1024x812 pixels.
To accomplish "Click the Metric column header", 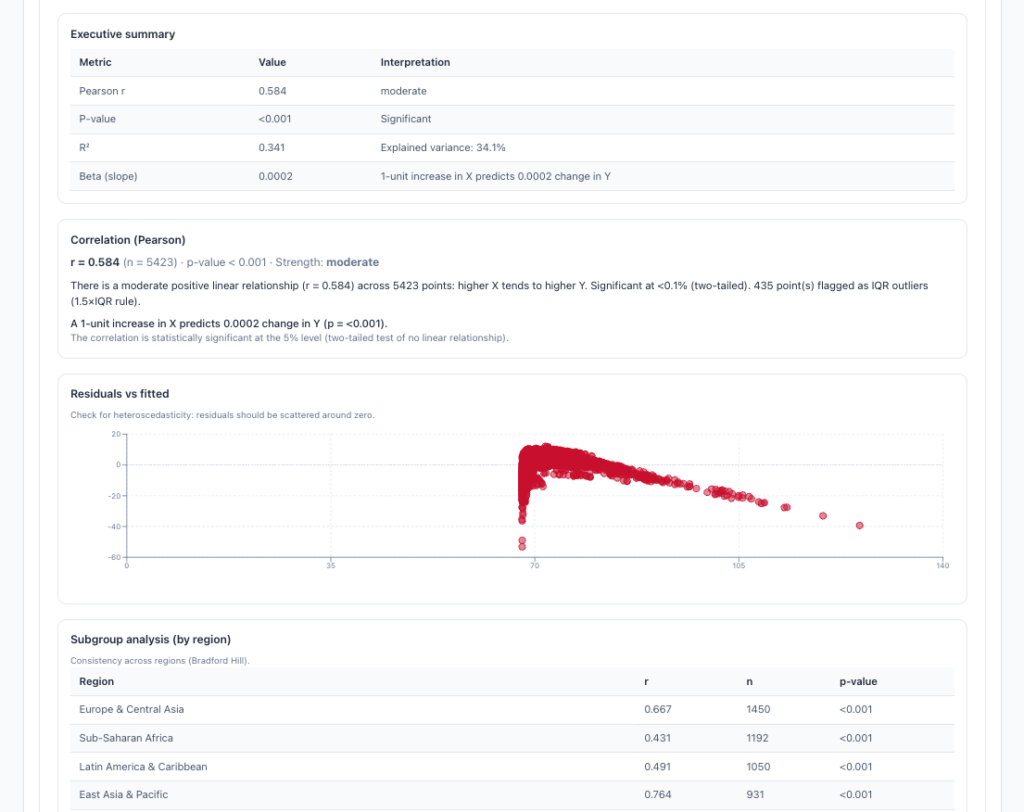I will click(96, 62).
